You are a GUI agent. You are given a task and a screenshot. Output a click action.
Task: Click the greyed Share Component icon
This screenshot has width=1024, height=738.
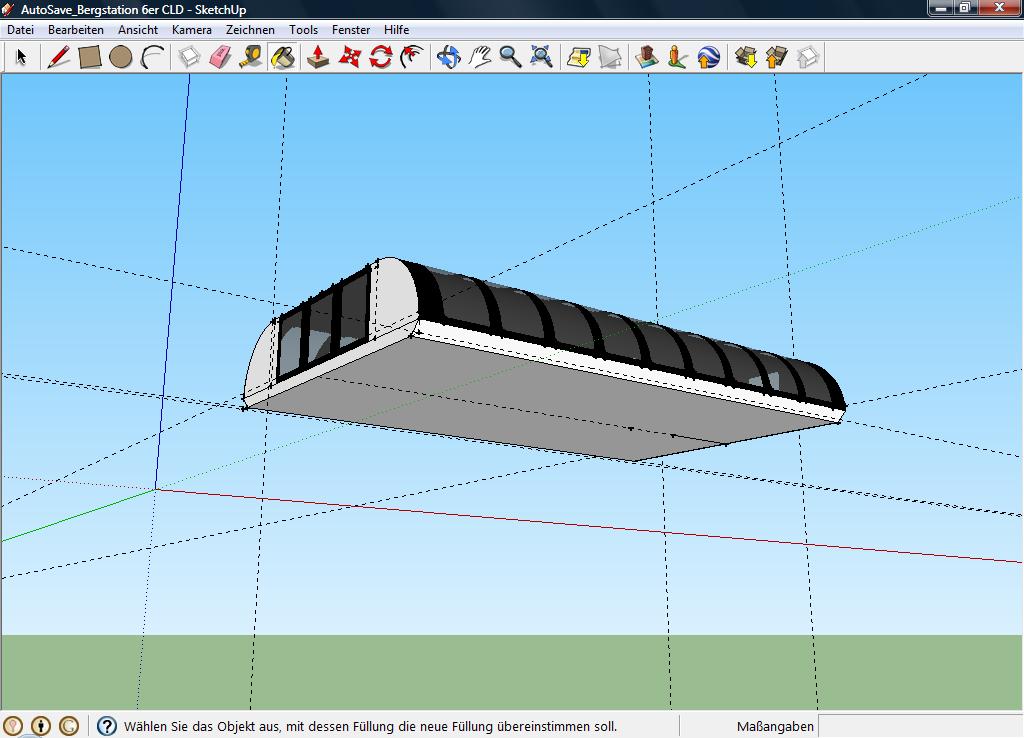click(807, 57)
